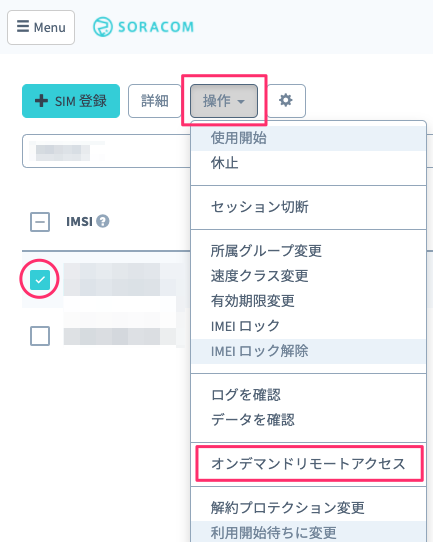
Task: Click the SIM 登録 button
Action: point(71,101)
